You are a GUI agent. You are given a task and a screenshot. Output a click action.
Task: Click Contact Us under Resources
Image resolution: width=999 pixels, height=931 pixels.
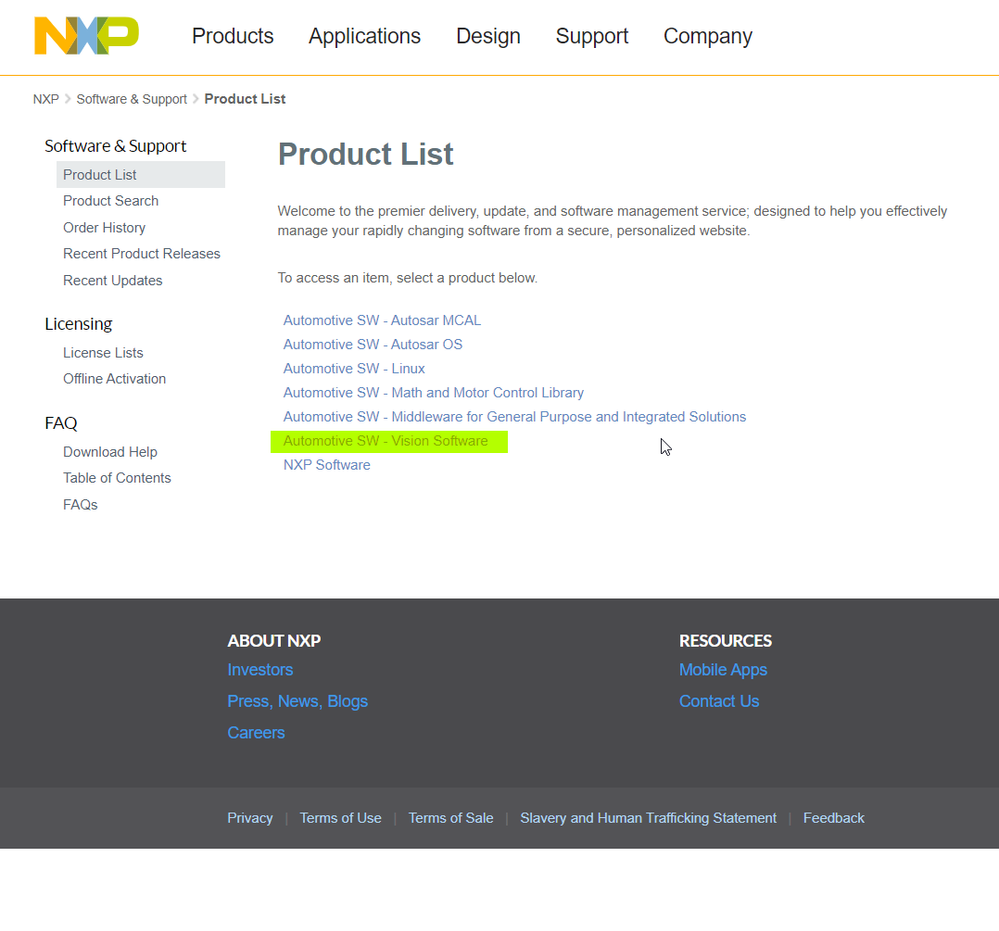tap(719, 702)
